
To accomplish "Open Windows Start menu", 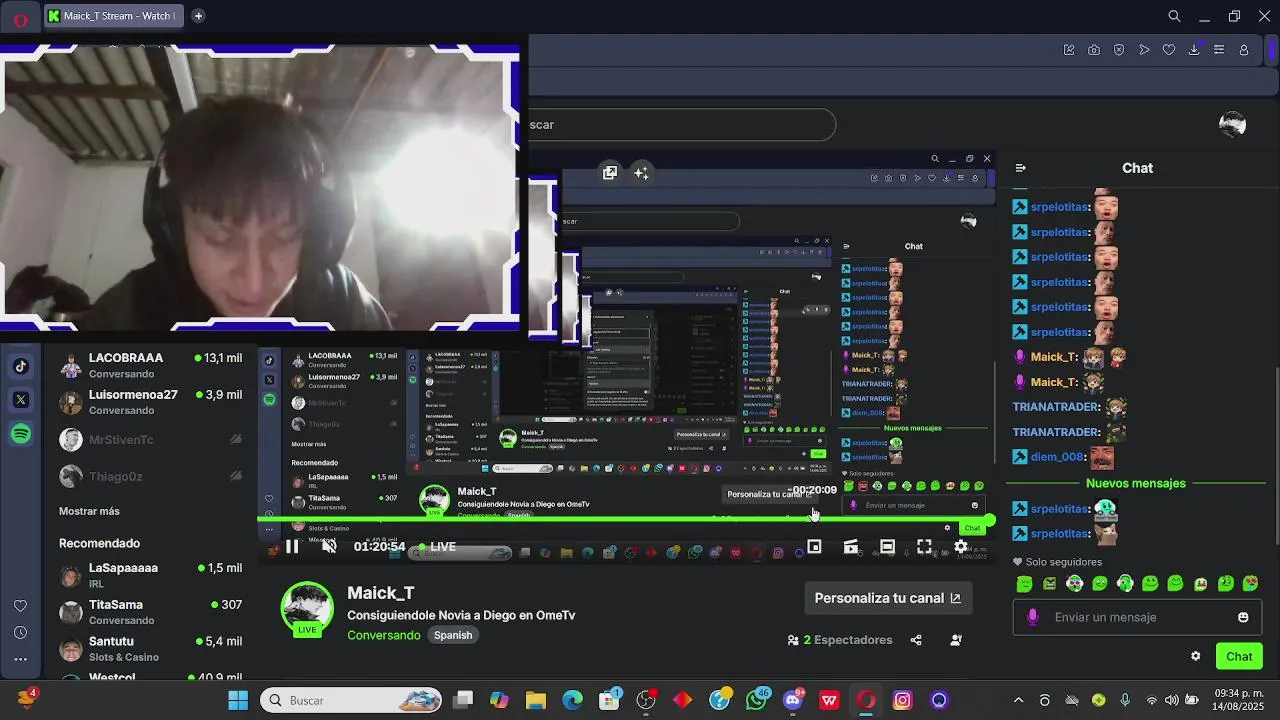I will [x=238, y=700].
